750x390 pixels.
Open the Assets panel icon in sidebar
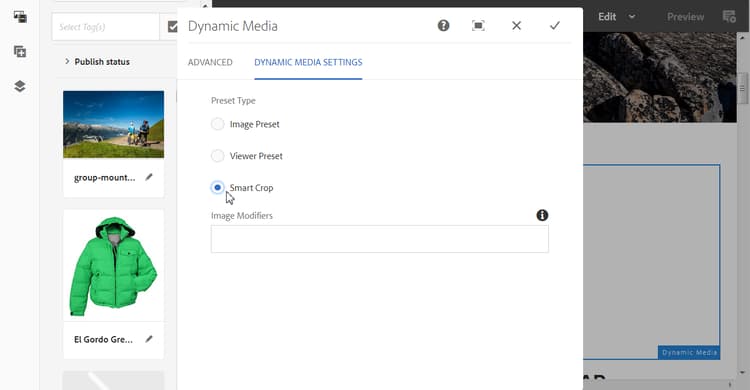click(x=20, y=17)
